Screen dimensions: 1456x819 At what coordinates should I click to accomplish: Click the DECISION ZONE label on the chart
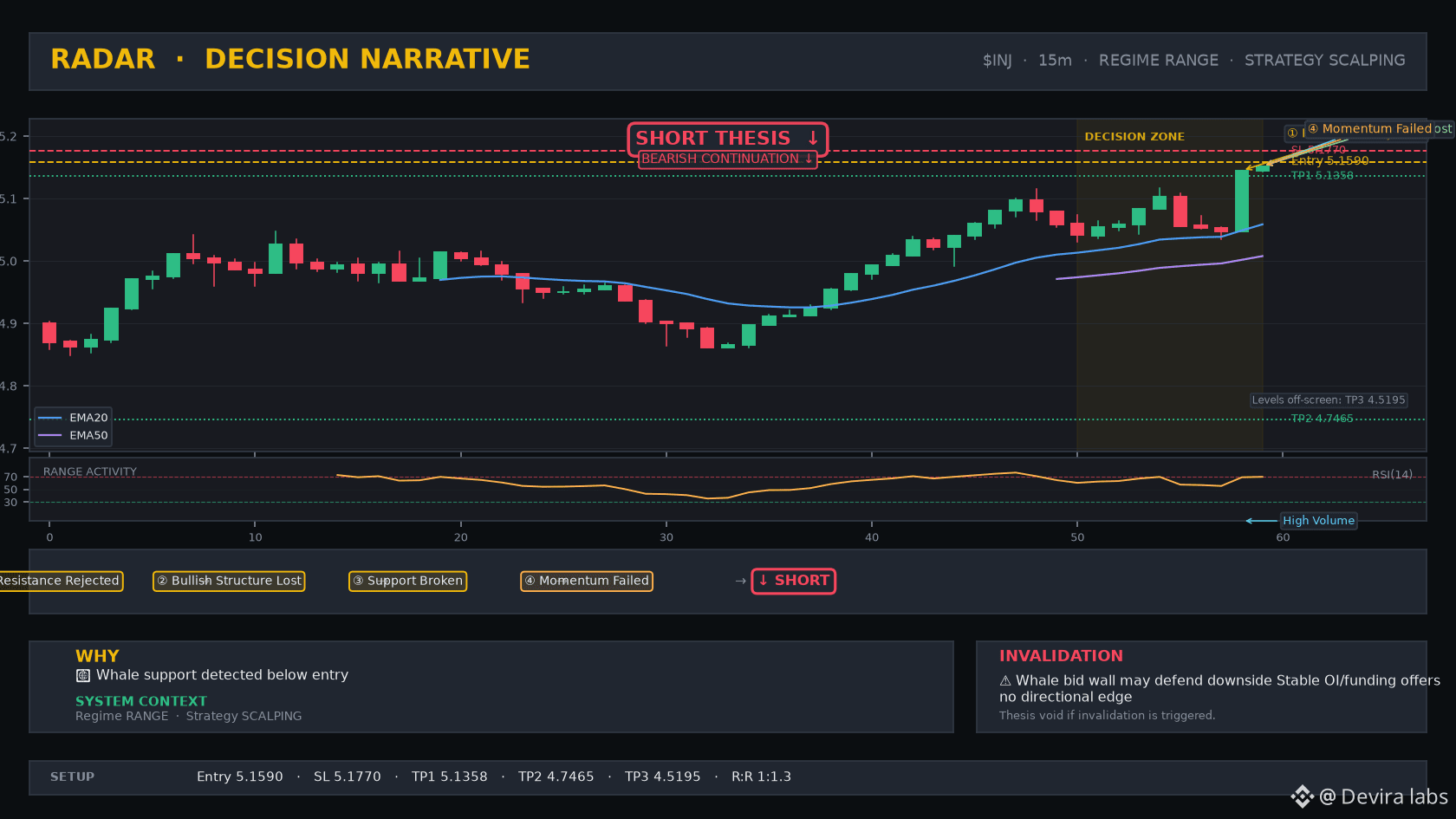(x=1134, y=137)
